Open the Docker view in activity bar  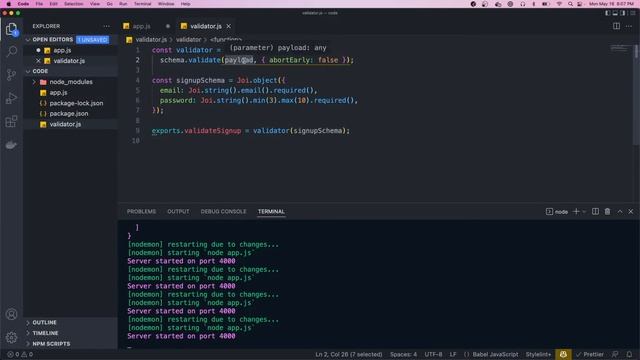[x=11, y=145]
